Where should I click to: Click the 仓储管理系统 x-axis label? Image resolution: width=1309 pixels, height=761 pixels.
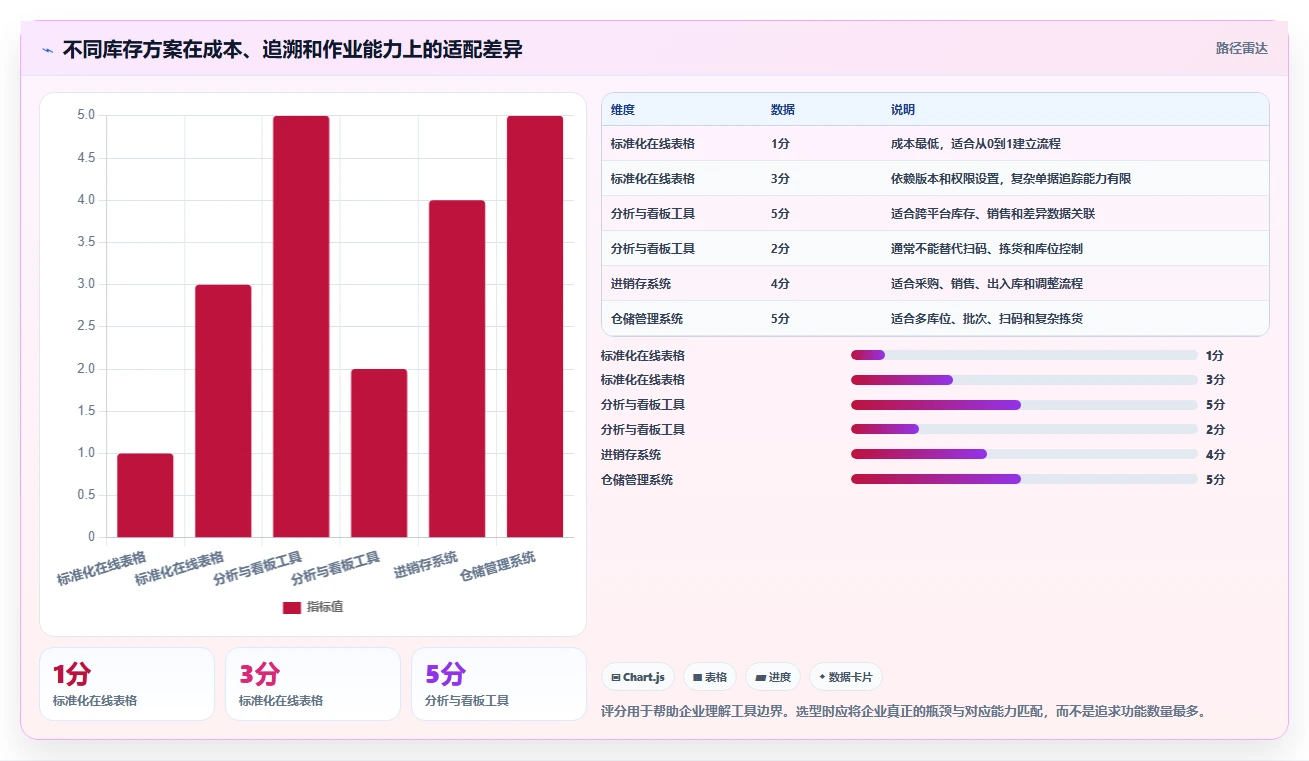click(x=497, y=566)
